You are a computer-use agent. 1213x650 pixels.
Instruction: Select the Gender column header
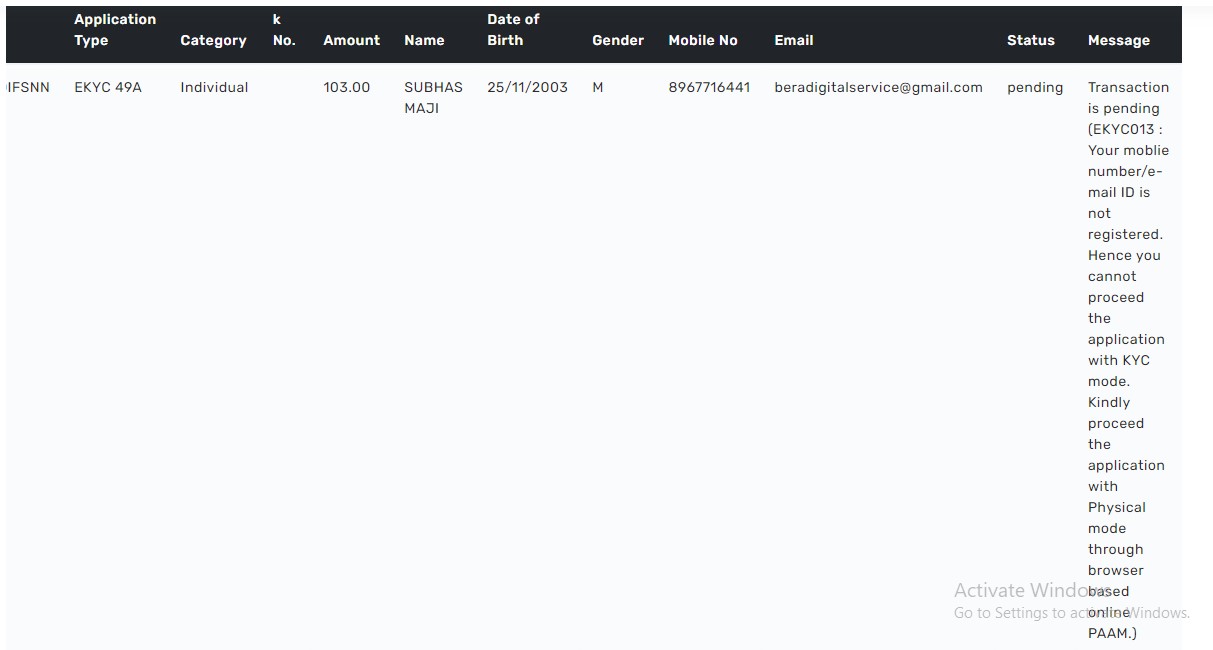click(x=617, y=40)
